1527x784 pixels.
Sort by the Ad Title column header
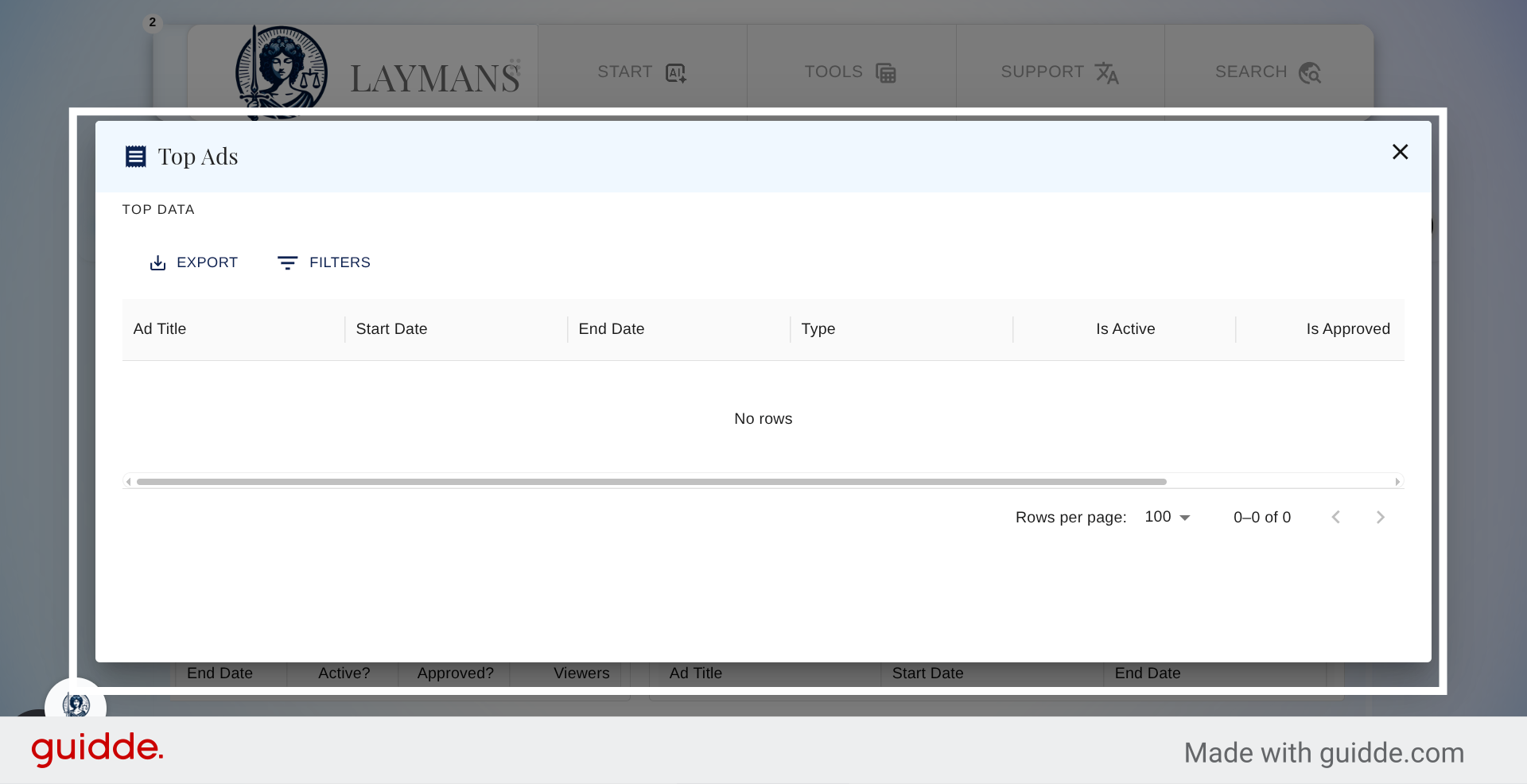(x=159, y=328)
